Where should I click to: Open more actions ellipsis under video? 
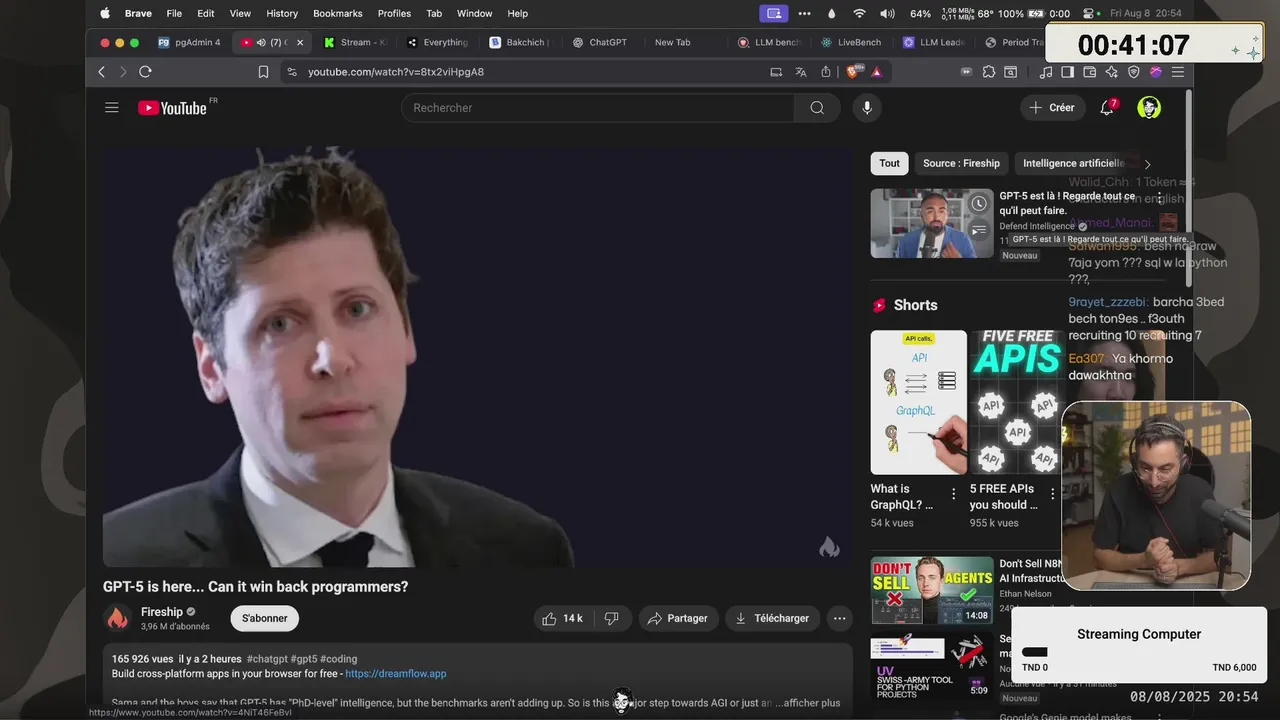pyautogui.click(x=839, y=619)
